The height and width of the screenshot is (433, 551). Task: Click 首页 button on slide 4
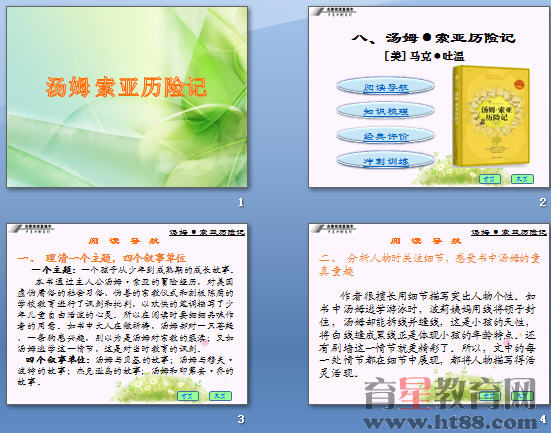pyautogui.click(x=490, y=396)
